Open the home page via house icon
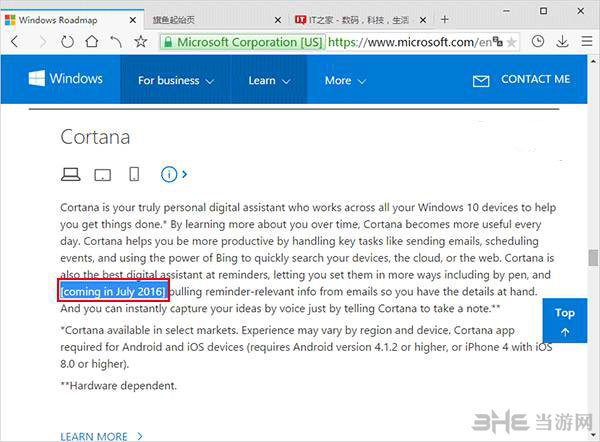This screenshot has height=442, width=600. pos(91,41)
